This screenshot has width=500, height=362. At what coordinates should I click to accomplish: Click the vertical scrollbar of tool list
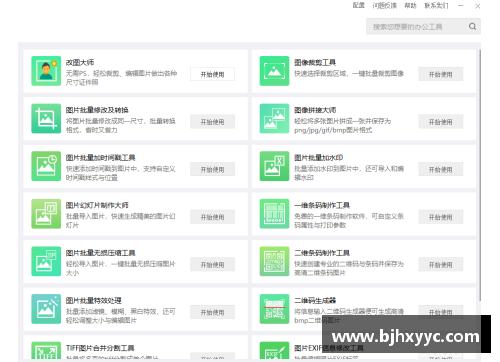point(480,175)
